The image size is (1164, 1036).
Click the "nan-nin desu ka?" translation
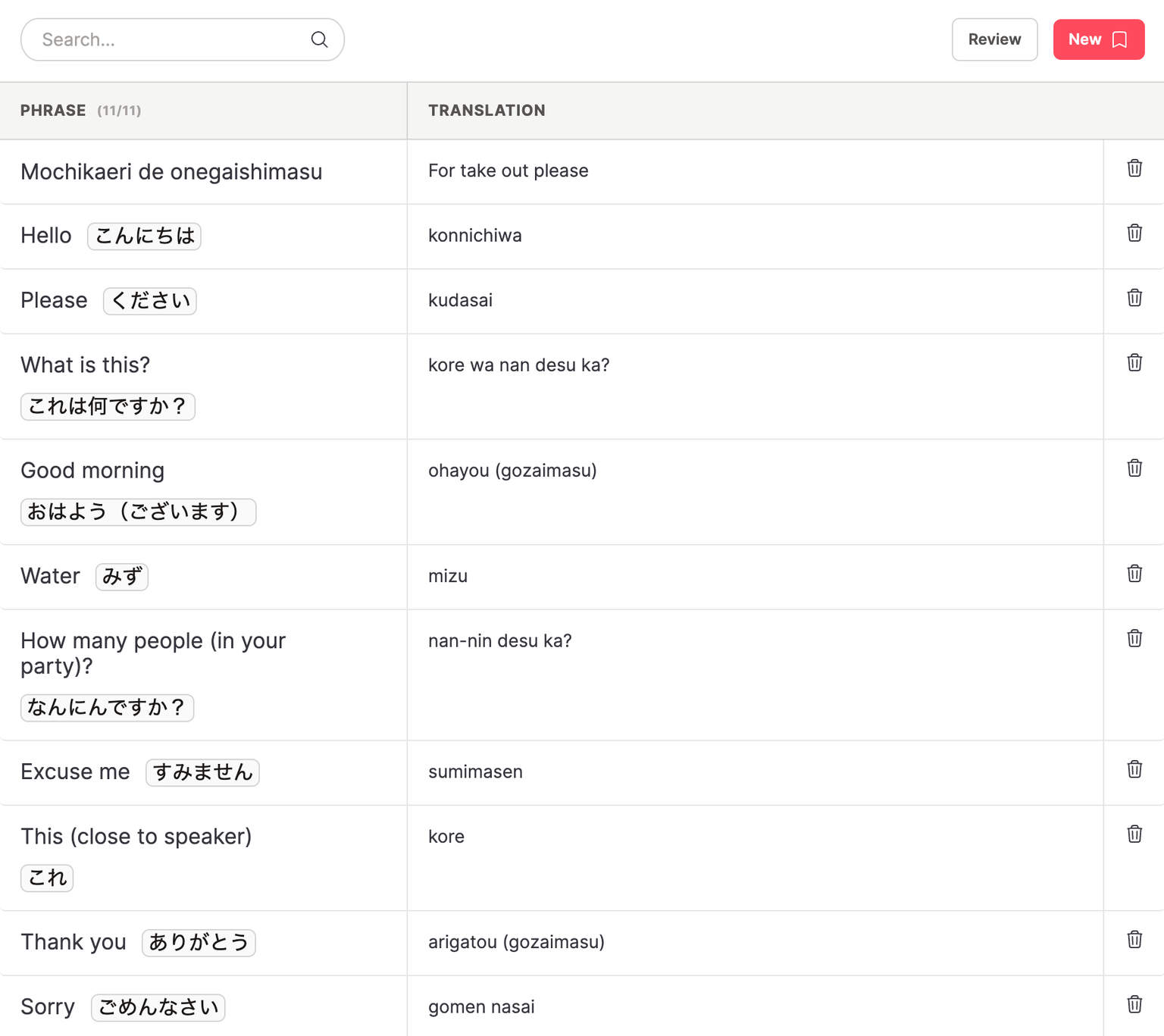tap(500, 641)
